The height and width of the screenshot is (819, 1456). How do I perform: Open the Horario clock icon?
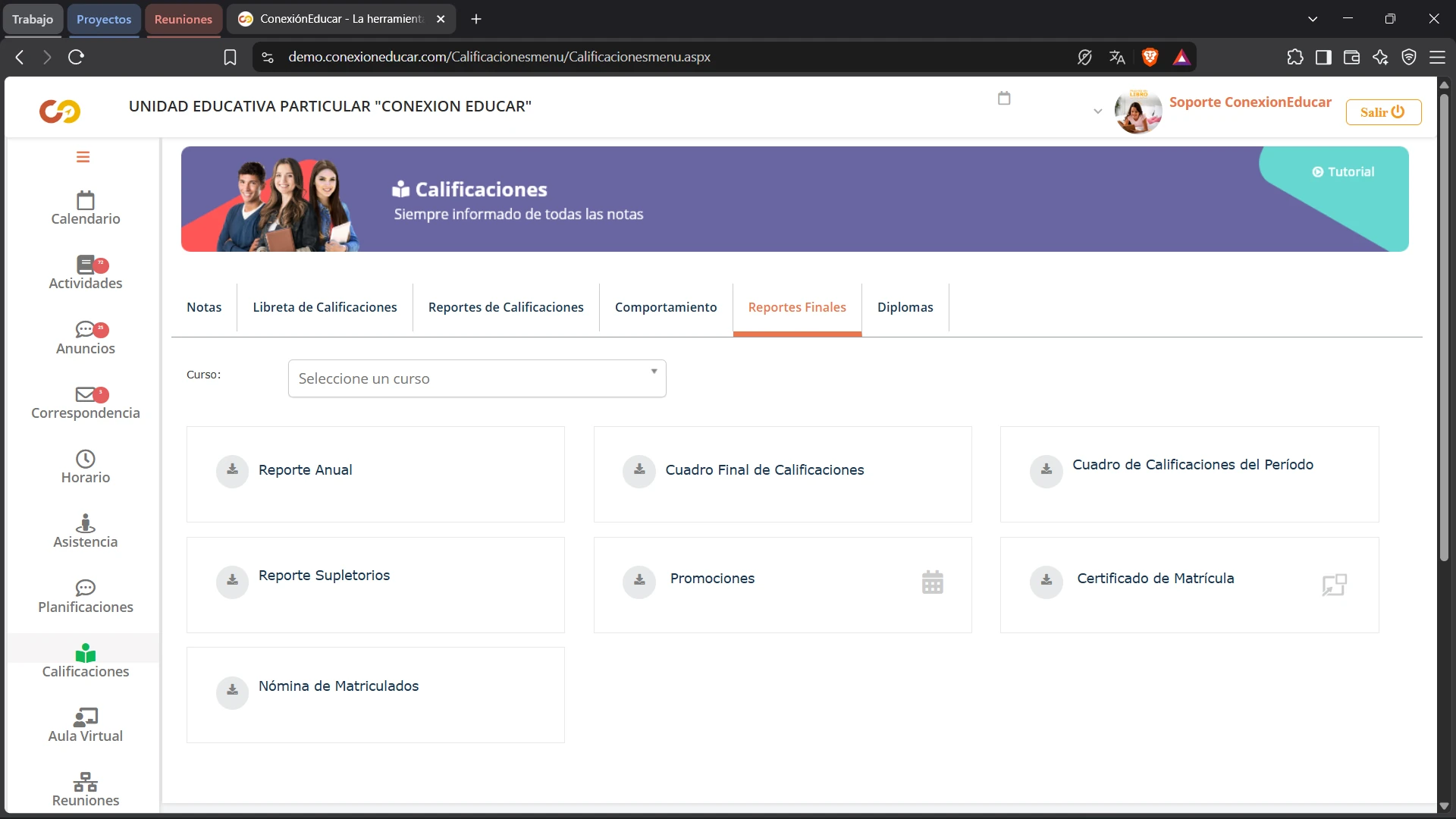[x=86, y=459]
